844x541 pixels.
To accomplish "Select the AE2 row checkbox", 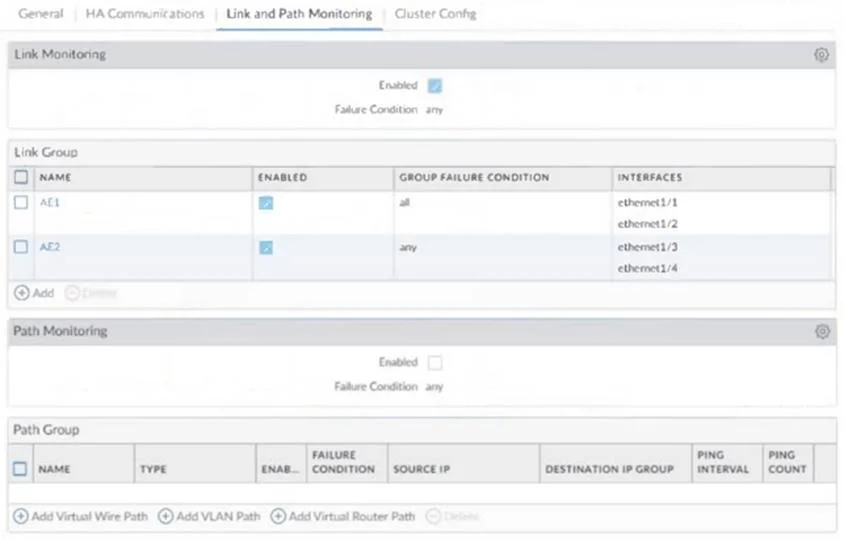I will pos(21,247).
